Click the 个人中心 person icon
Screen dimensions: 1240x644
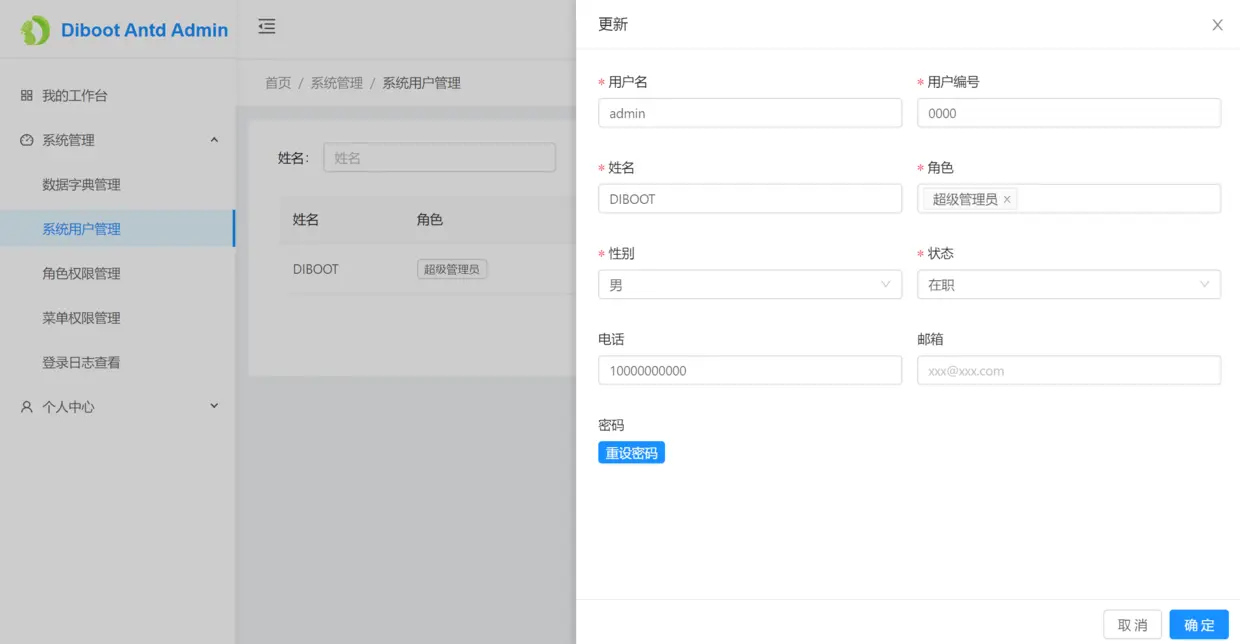coord(26,406)
